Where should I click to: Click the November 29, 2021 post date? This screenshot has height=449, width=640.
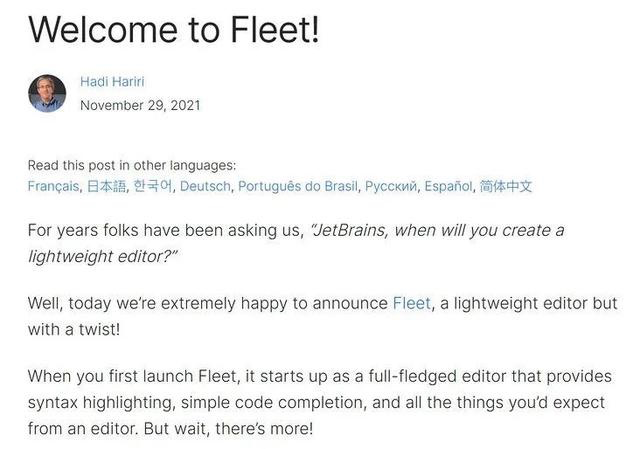tap(140, 105)
